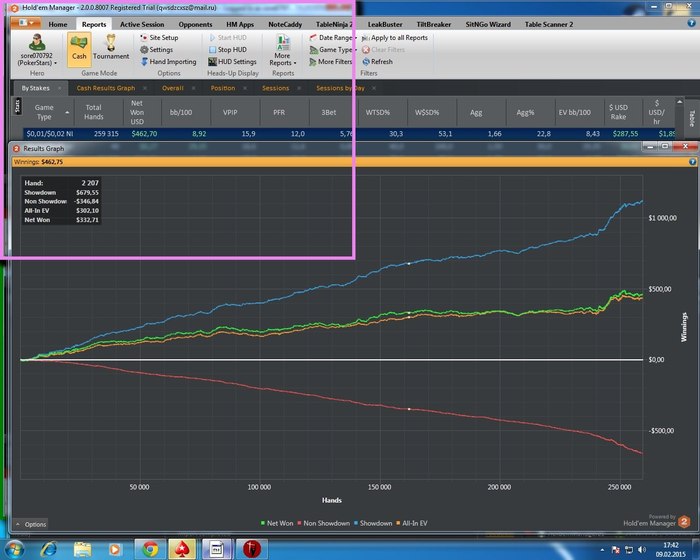700x560 pixels.
Task: Expand the More Reports dropdown
Action: (282, 52)
